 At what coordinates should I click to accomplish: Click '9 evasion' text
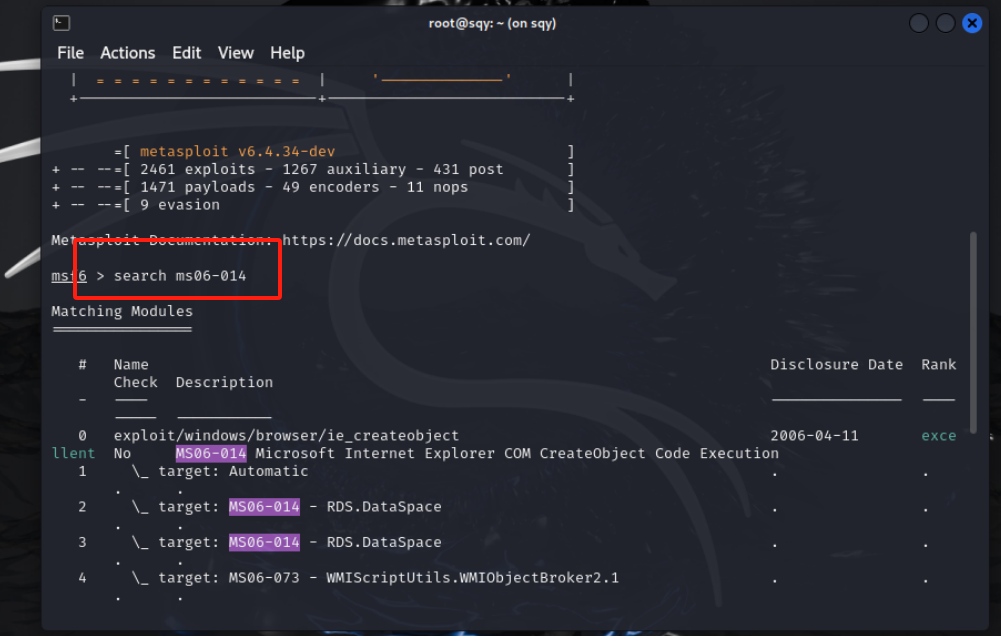tap(180, 205)
